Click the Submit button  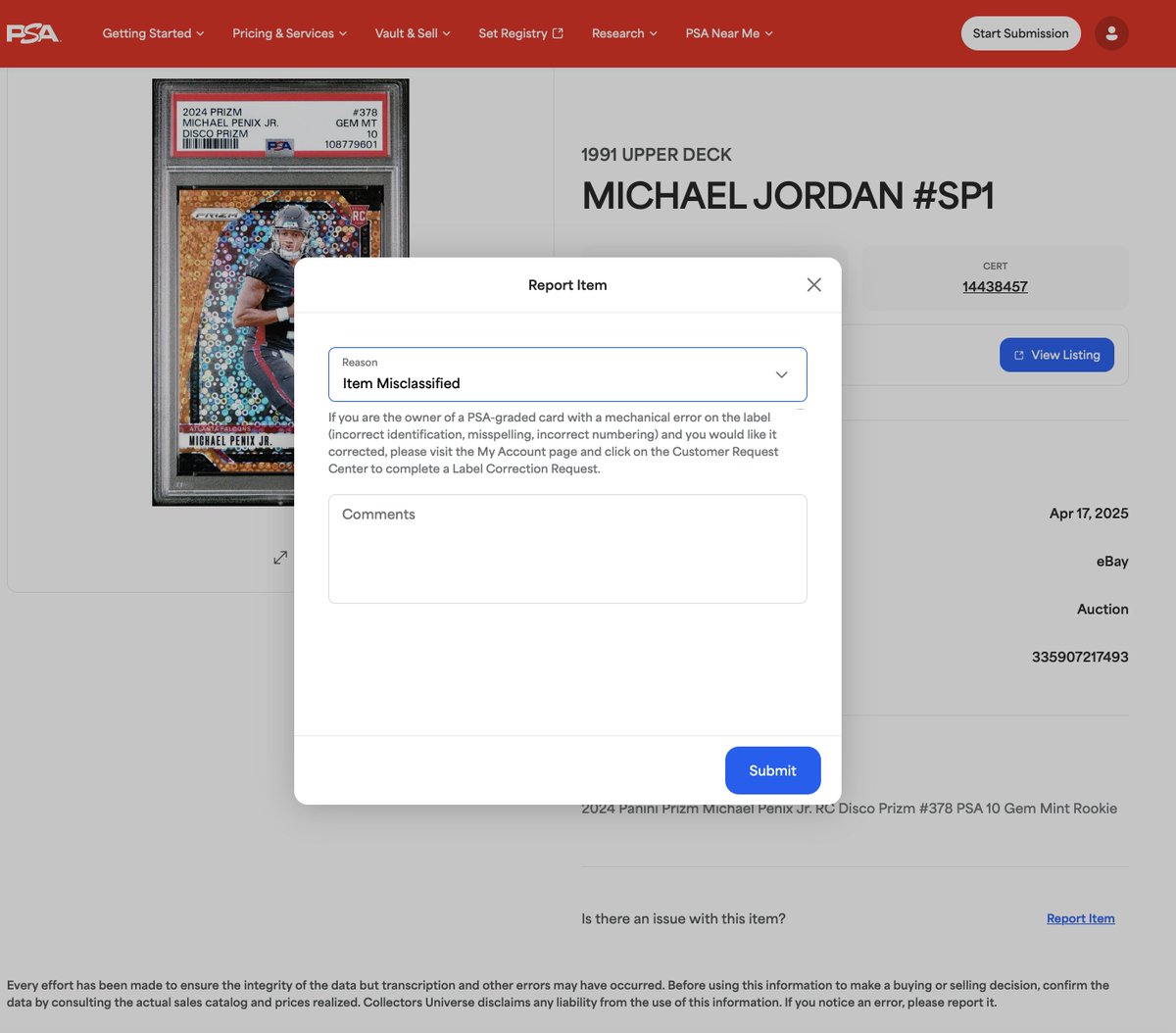tap(772, 770)
